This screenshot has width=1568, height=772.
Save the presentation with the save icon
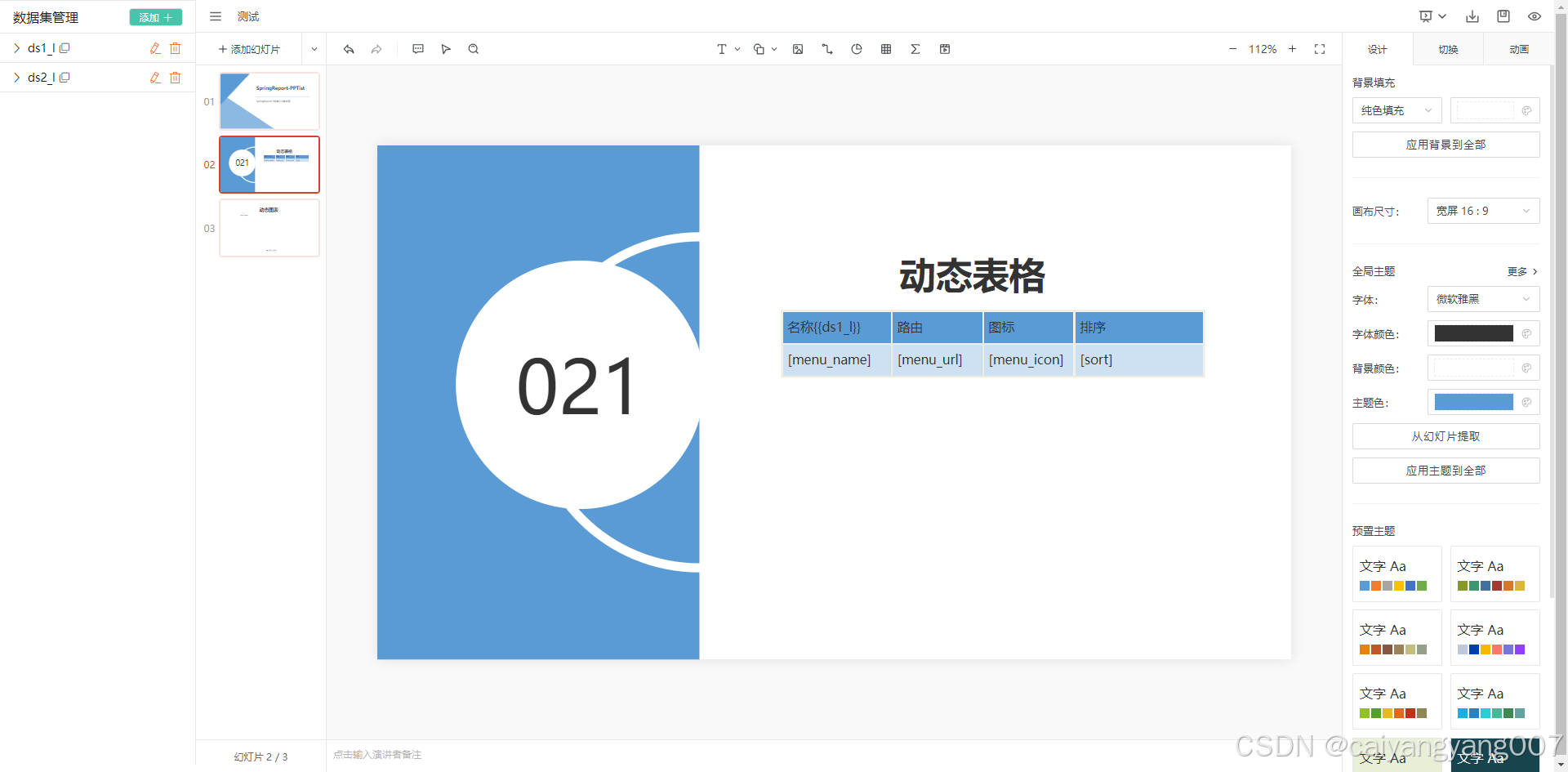(1503, 16)
